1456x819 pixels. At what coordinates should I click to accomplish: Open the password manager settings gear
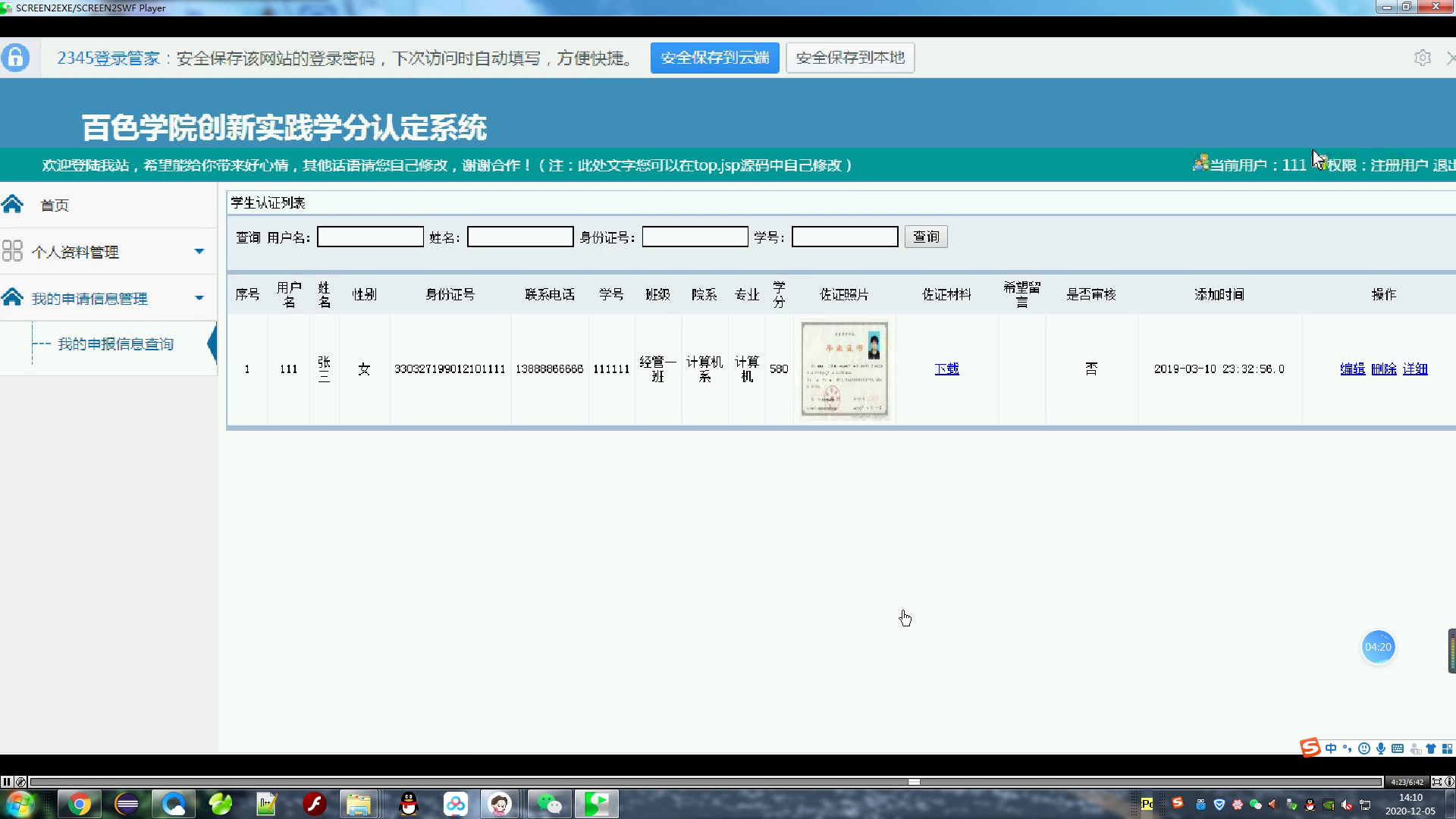tap(1423, 58)
